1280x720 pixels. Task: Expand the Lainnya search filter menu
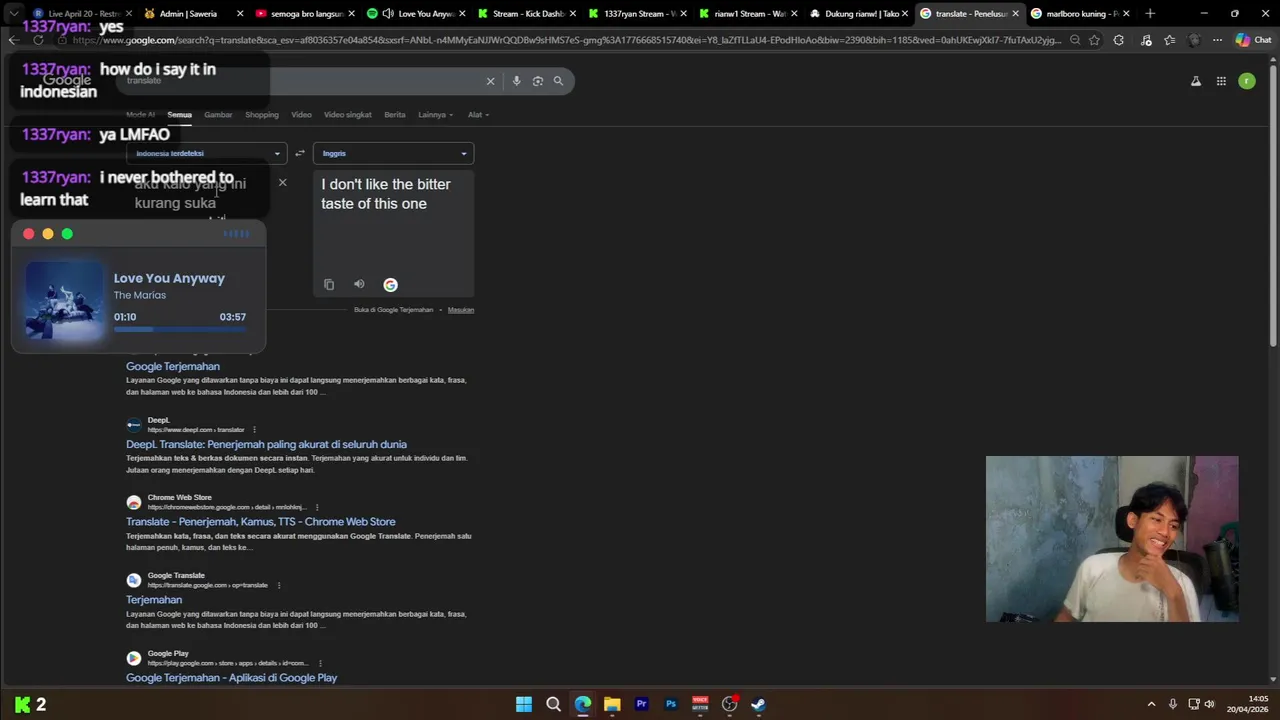tap(435, 115)
